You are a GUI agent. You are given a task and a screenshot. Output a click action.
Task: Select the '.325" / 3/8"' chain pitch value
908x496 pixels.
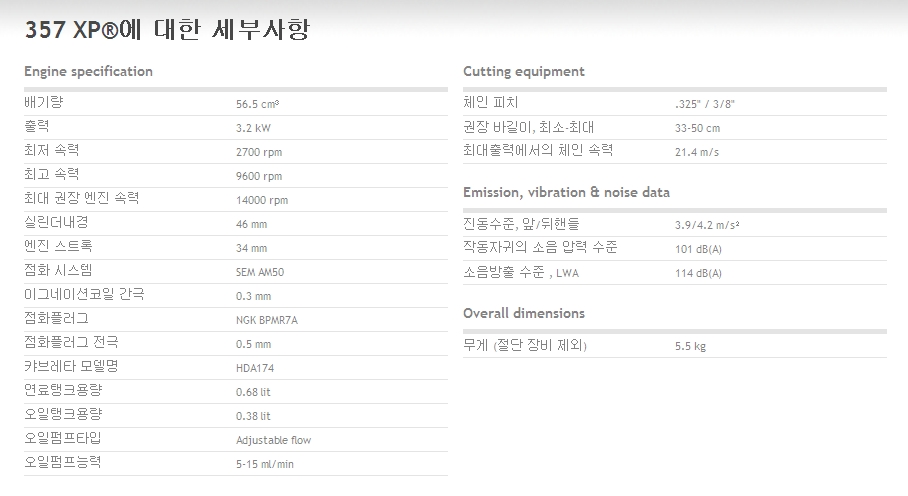pyautogui.click(x=705, y=104)
